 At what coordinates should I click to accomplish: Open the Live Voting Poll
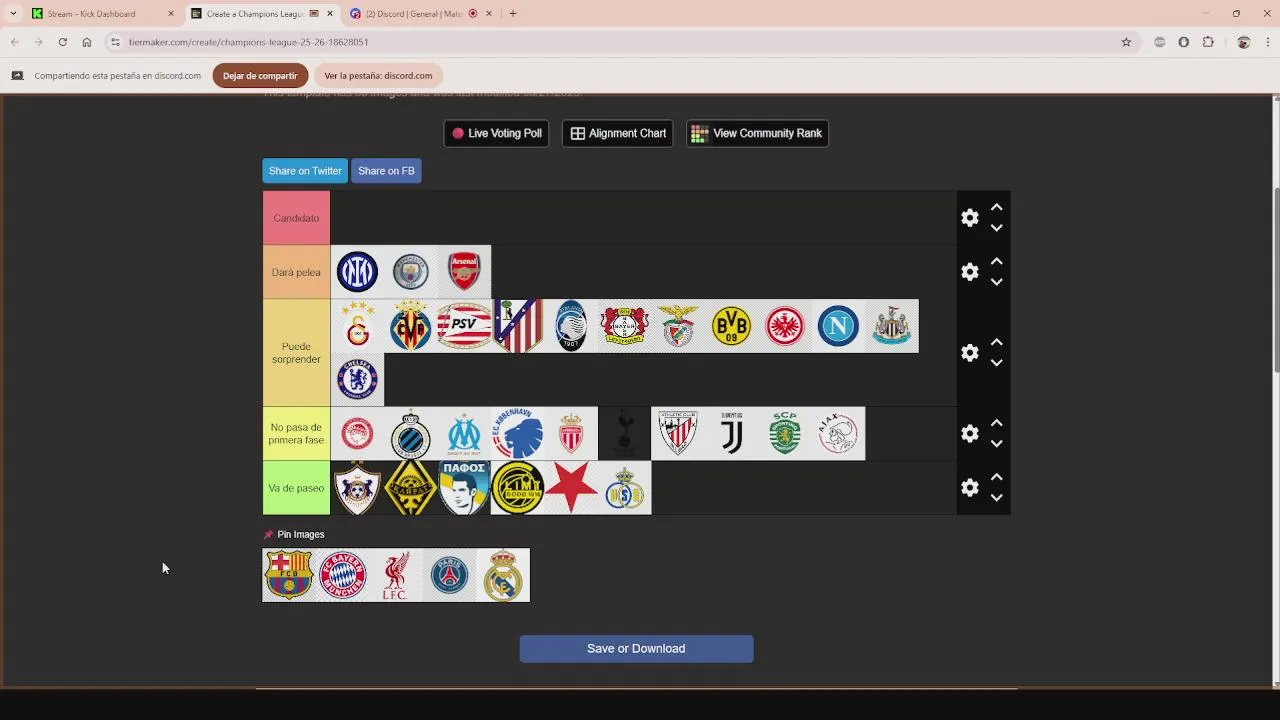[496, 133]
